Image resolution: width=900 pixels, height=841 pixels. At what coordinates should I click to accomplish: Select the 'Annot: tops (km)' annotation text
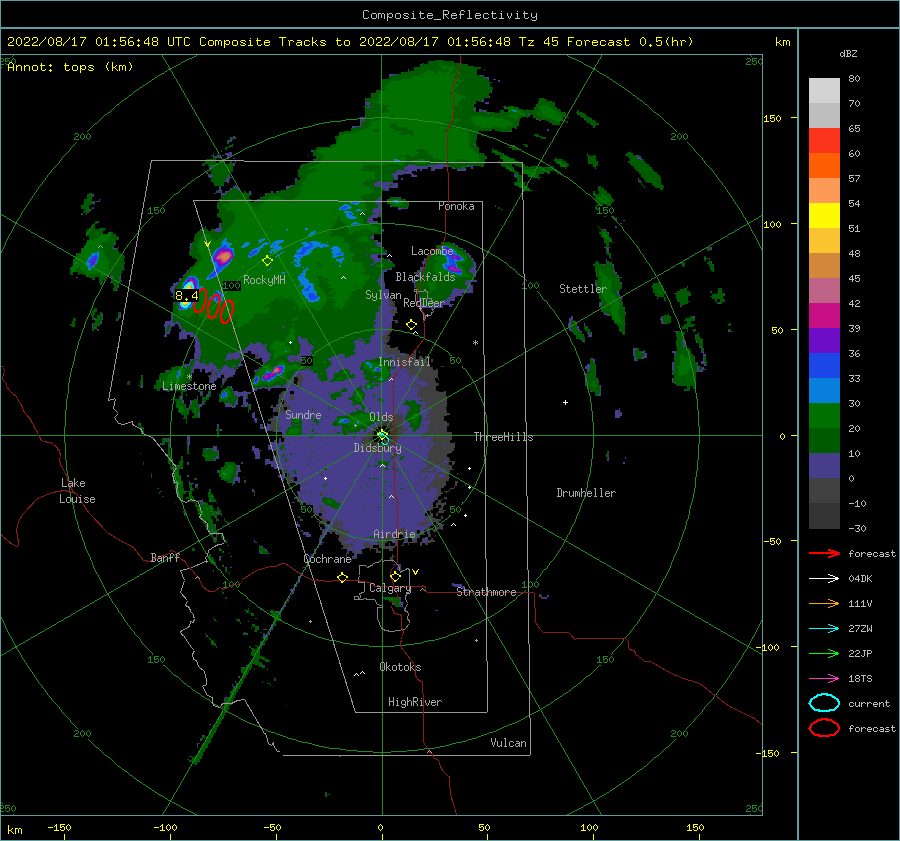70,67
